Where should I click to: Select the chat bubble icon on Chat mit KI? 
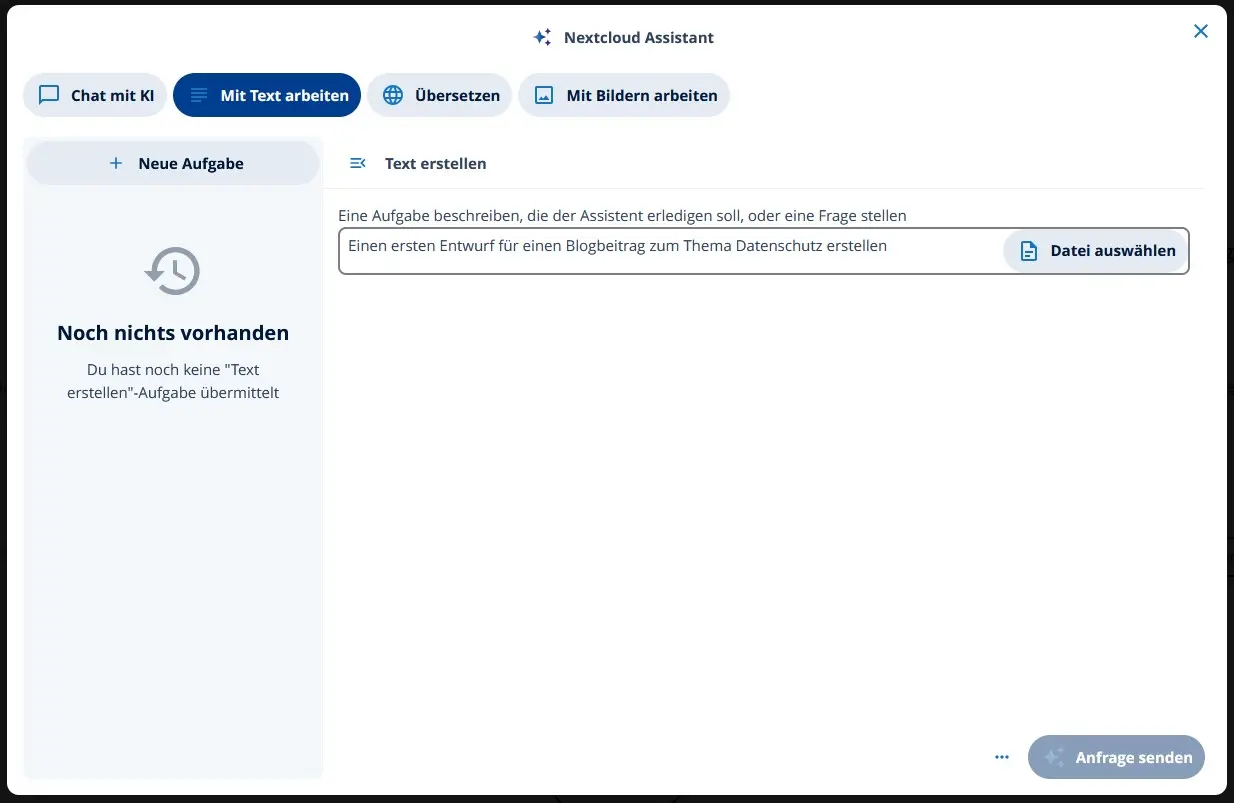tap(47, 95)
